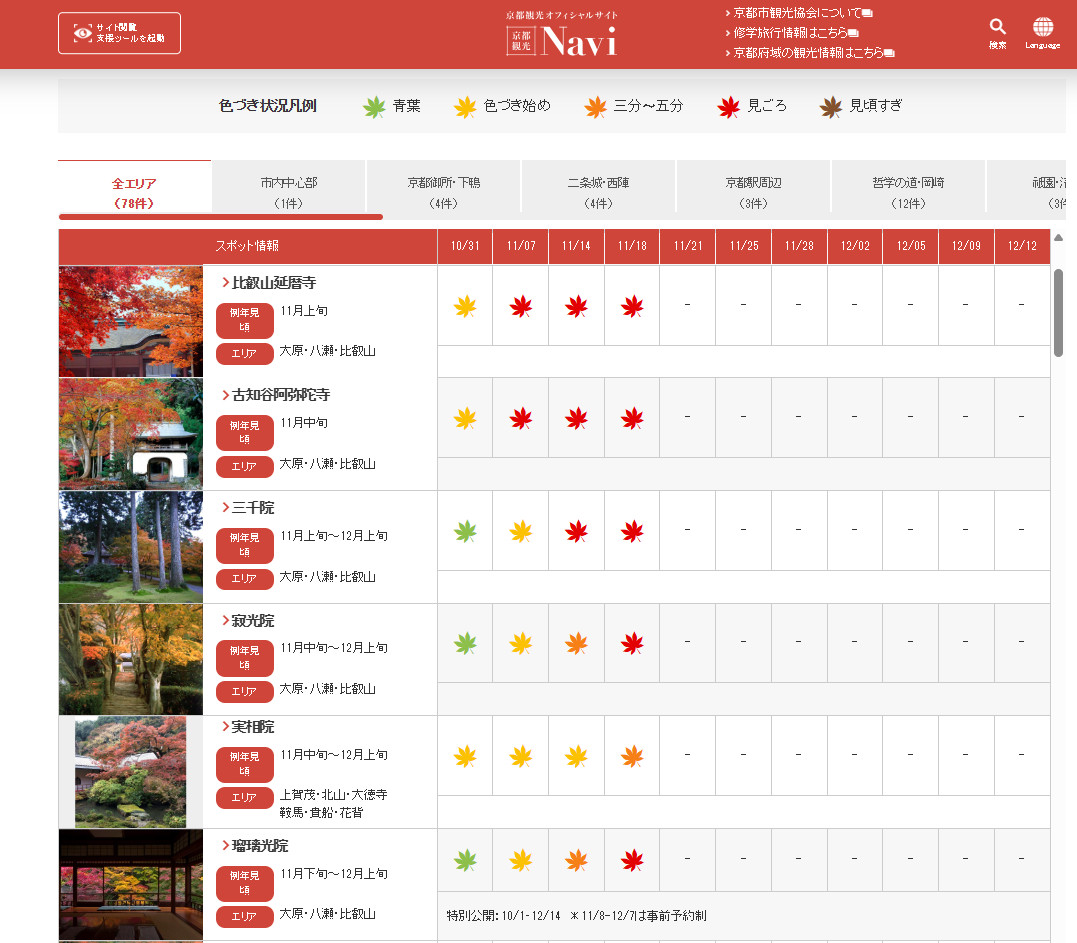Image resolution: width=1077 pixels, height=943 pixels.
Task: Launch the サイト閲覧支援ツール accessibility tool
Action: (119, 33)
